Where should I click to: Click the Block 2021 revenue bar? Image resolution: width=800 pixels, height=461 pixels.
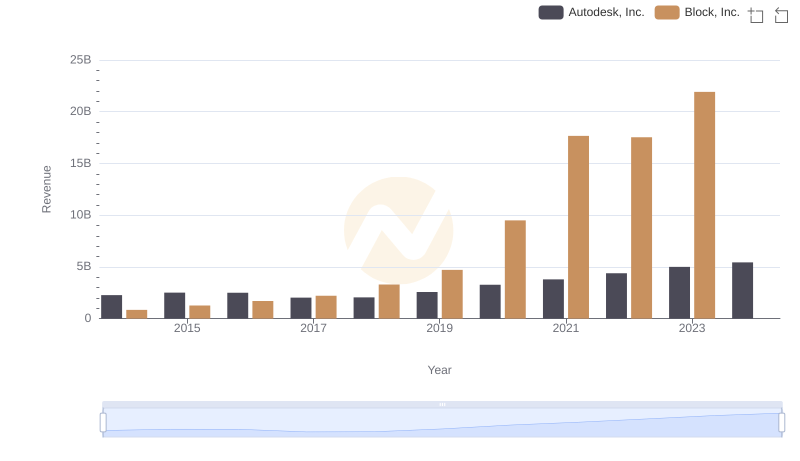(578, 227)
